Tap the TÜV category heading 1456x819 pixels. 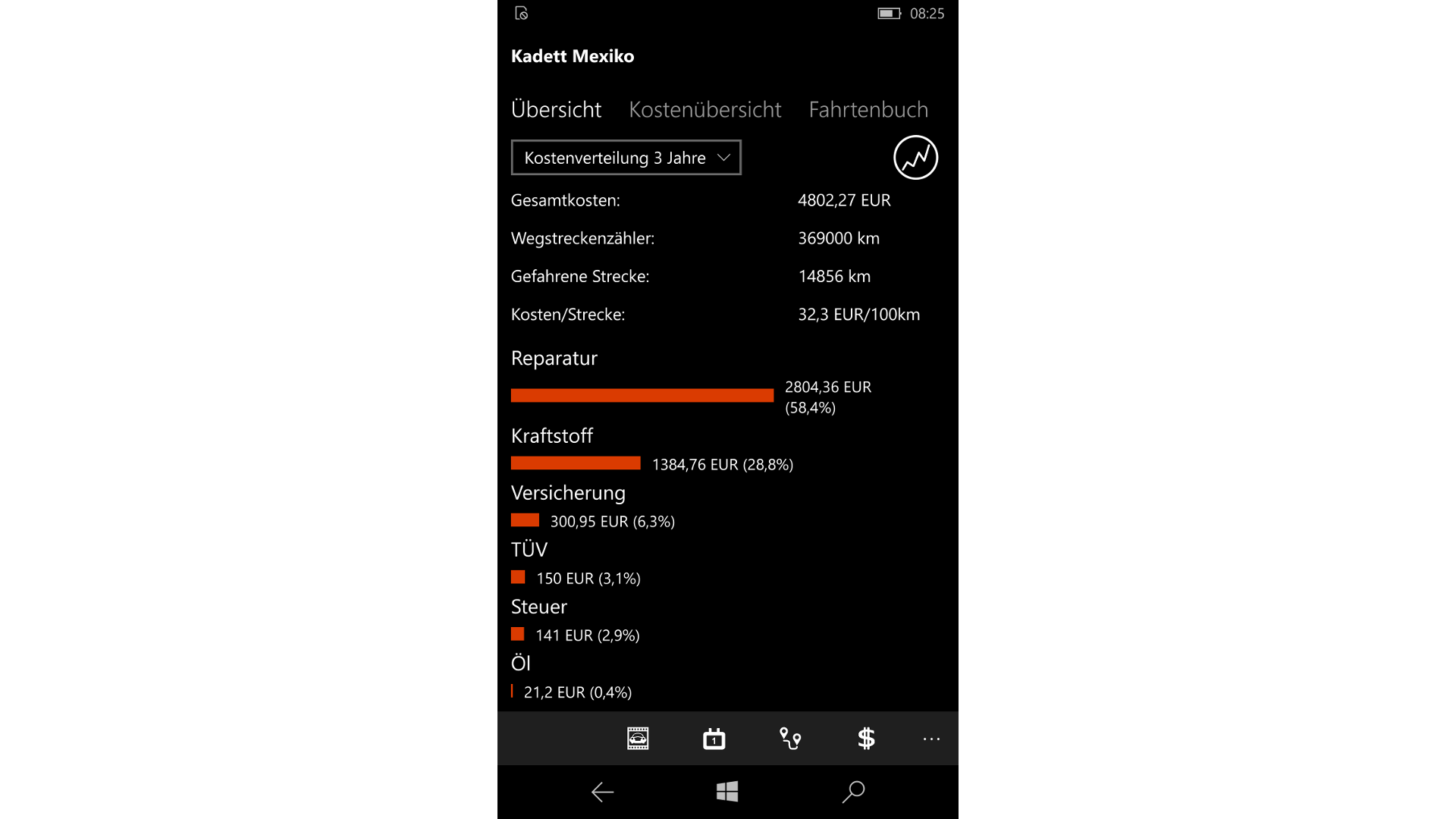(529, 549)
